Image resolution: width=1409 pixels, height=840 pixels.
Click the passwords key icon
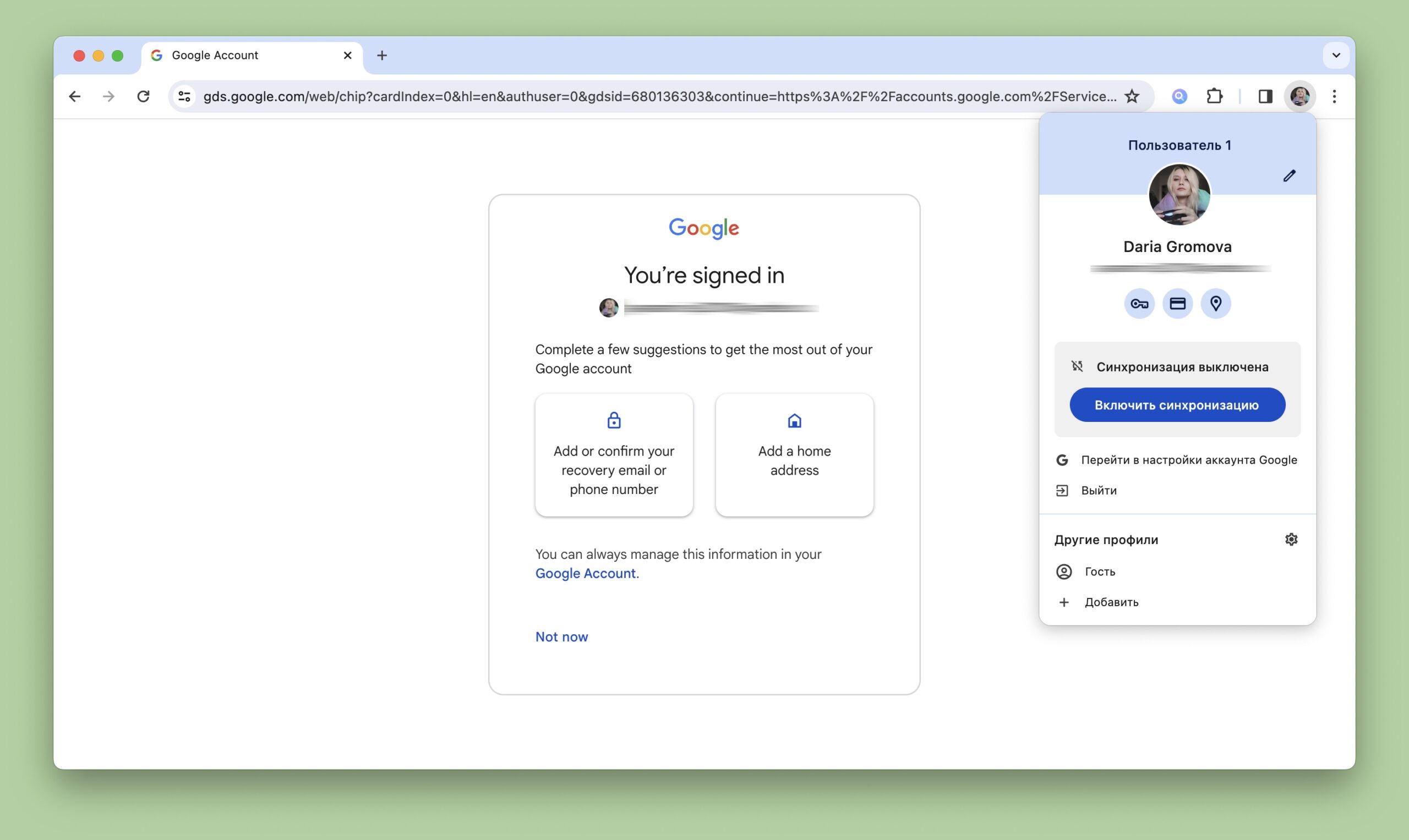pyautogui.click(x=1138, y=303)
